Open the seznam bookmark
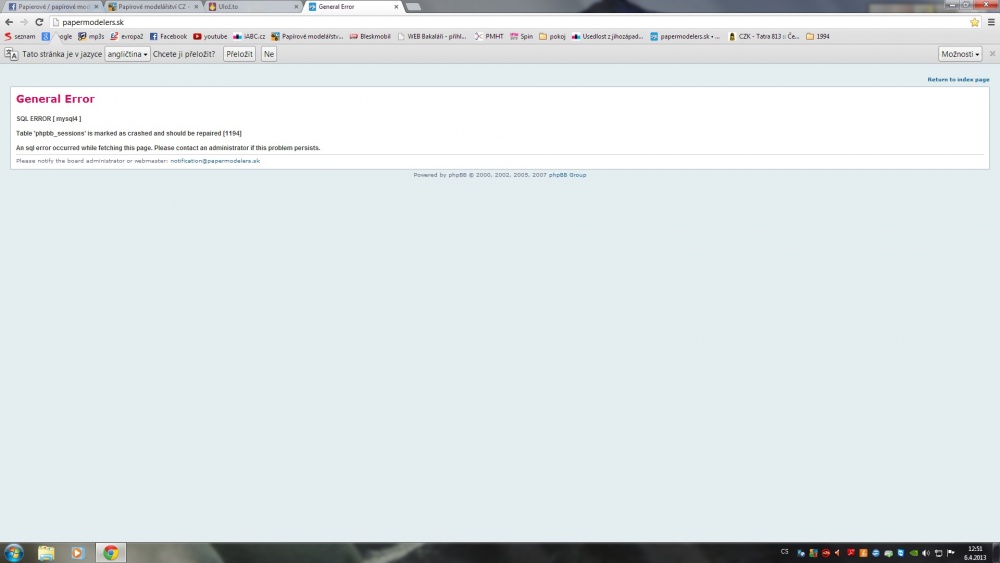This screenshot has height=563, width=1000. pyautogui.click(x=20, y=36)
